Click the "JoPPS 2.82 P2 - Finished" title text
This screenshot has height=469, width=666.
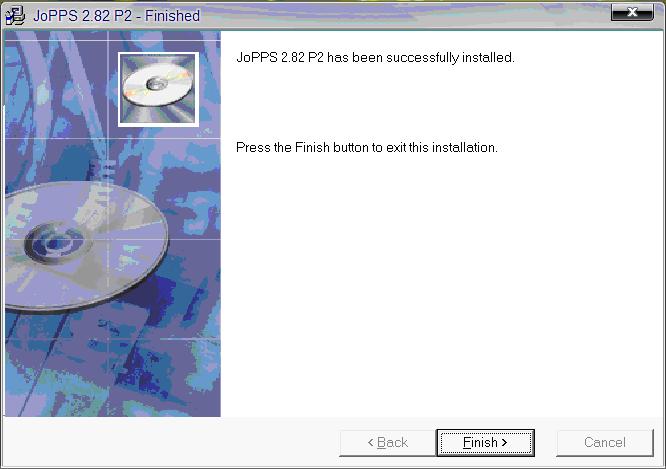pyautogui.click(x=116, y=16)
